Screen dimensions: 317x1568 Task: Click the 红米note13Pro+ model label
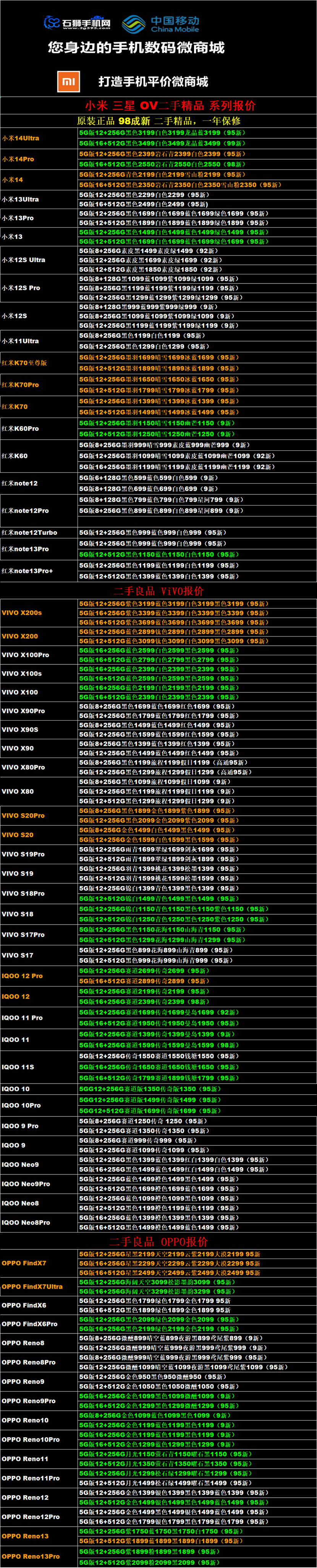coord(27,571)
